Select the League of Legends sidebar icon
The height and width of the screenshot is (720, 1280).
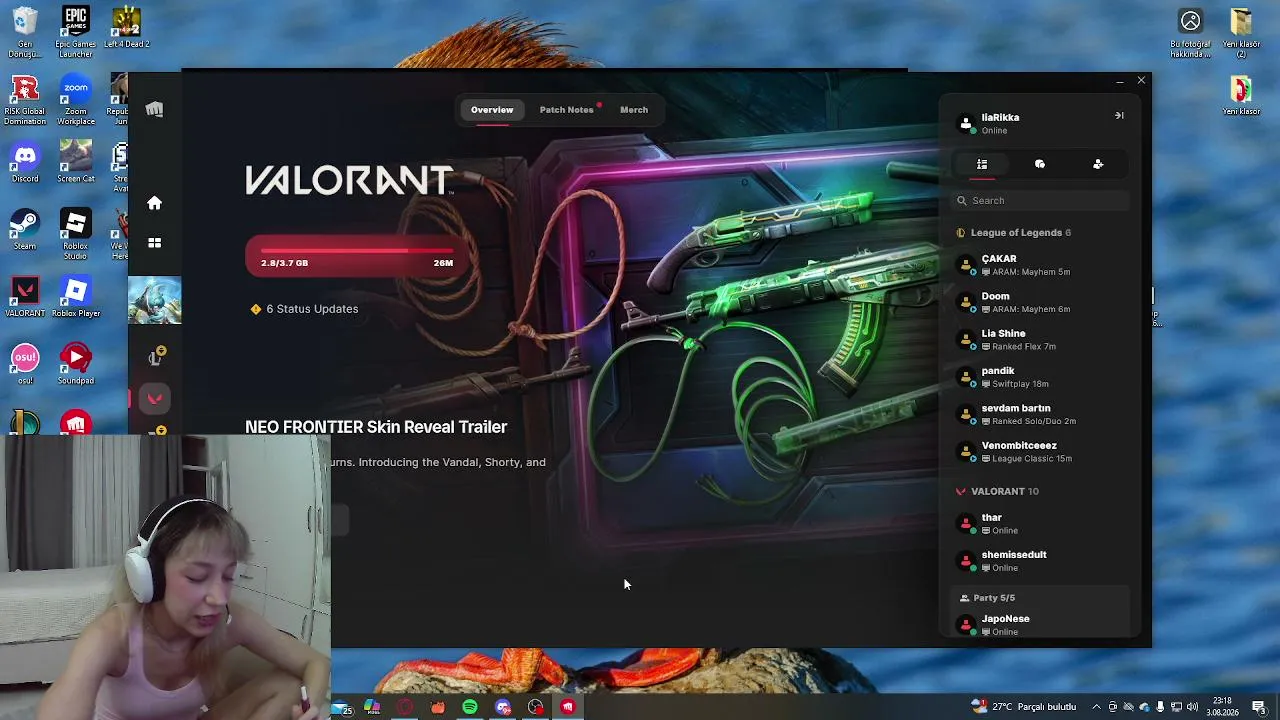click(x=154, y=357)
